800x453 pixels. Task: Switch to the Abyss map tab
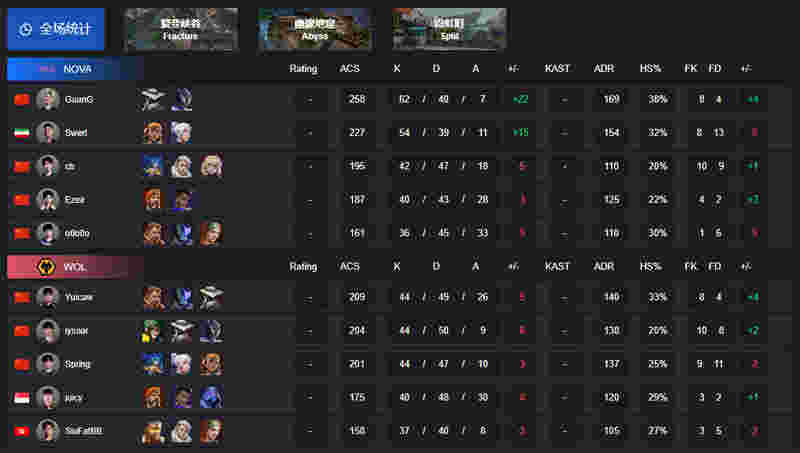(315, 29)
